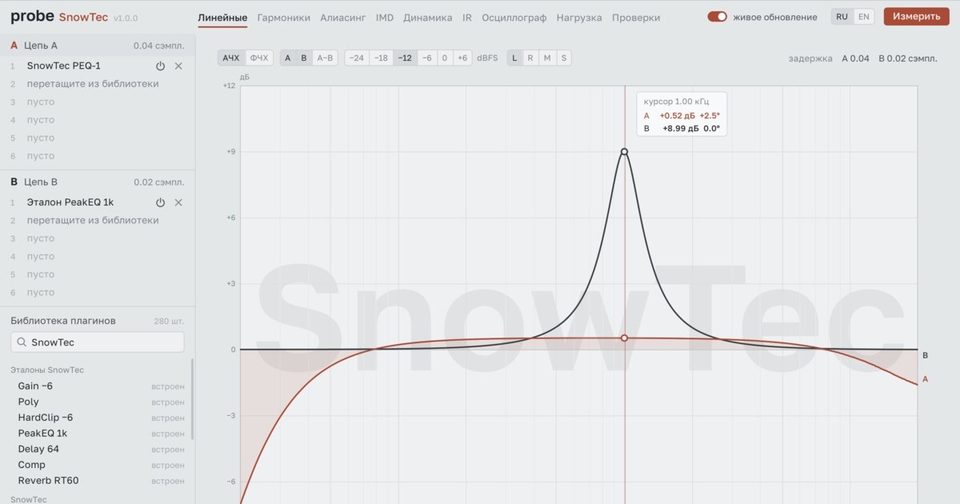
Task: Click the plugin library search field
Action: point(97,342)
